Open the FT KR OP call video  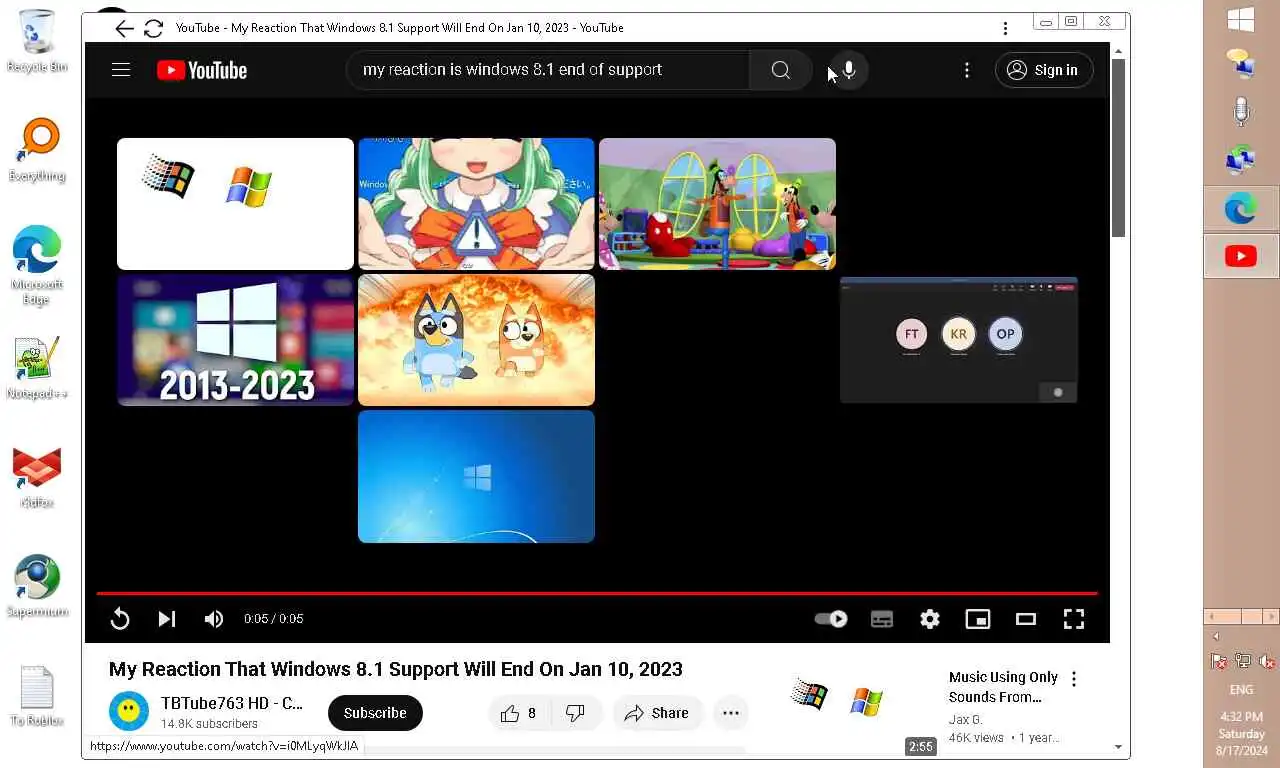(959, 340)
